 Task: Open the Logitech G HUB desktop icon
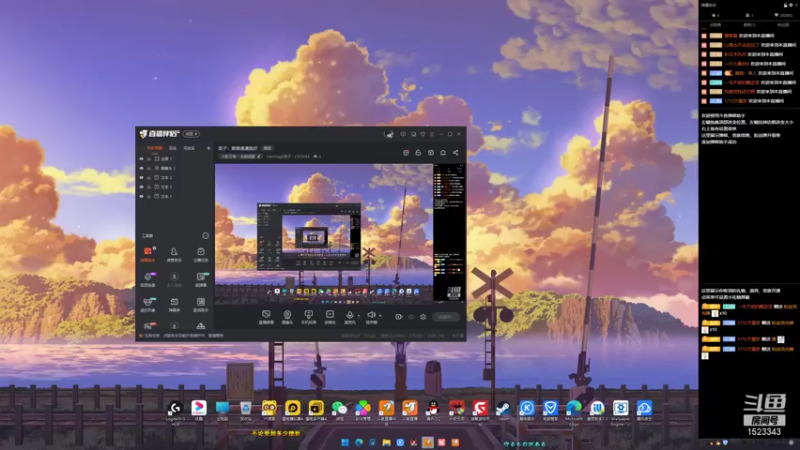(175, 411)
